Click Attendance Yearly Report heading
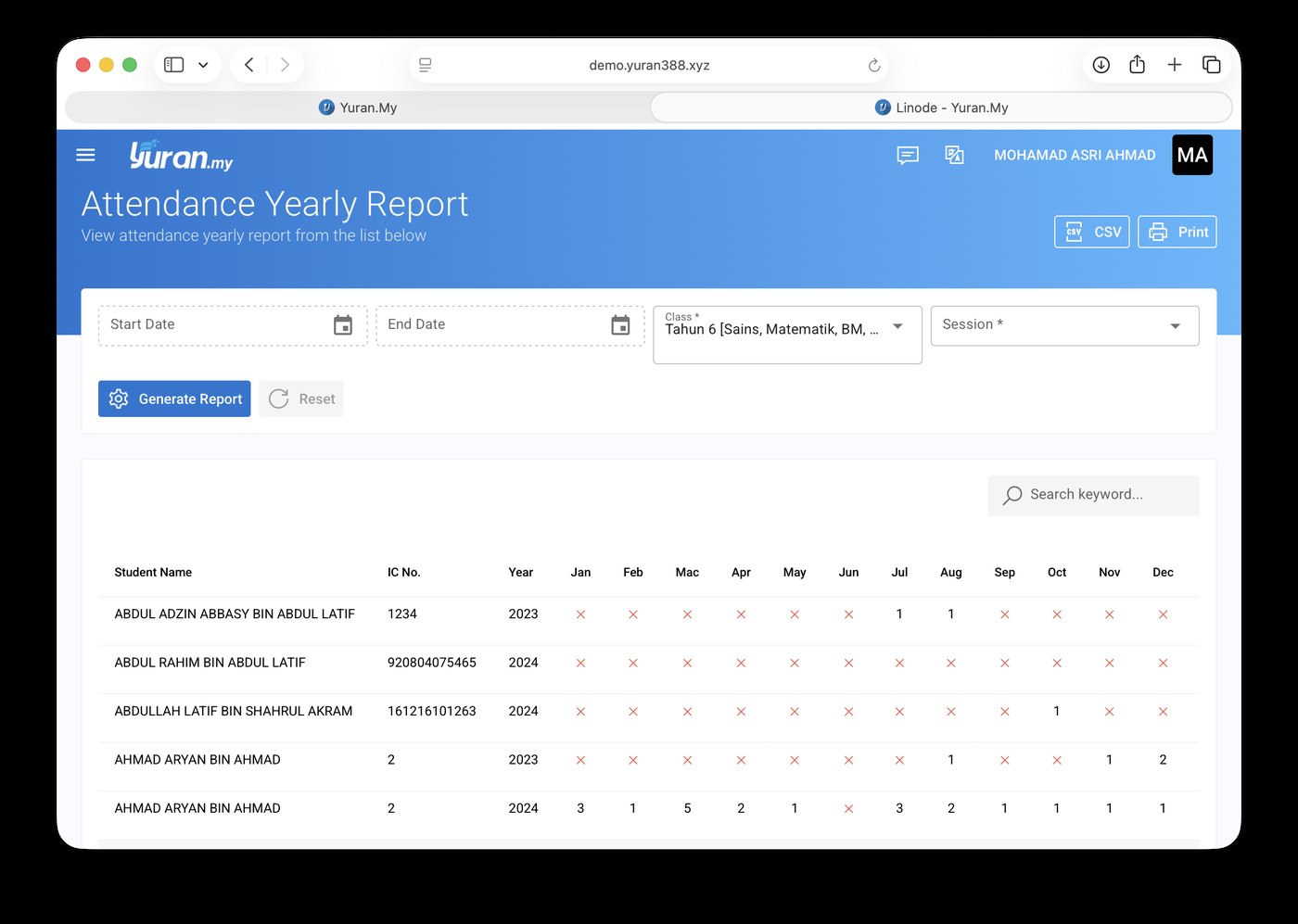1298x924 pixels. point(274,204)
